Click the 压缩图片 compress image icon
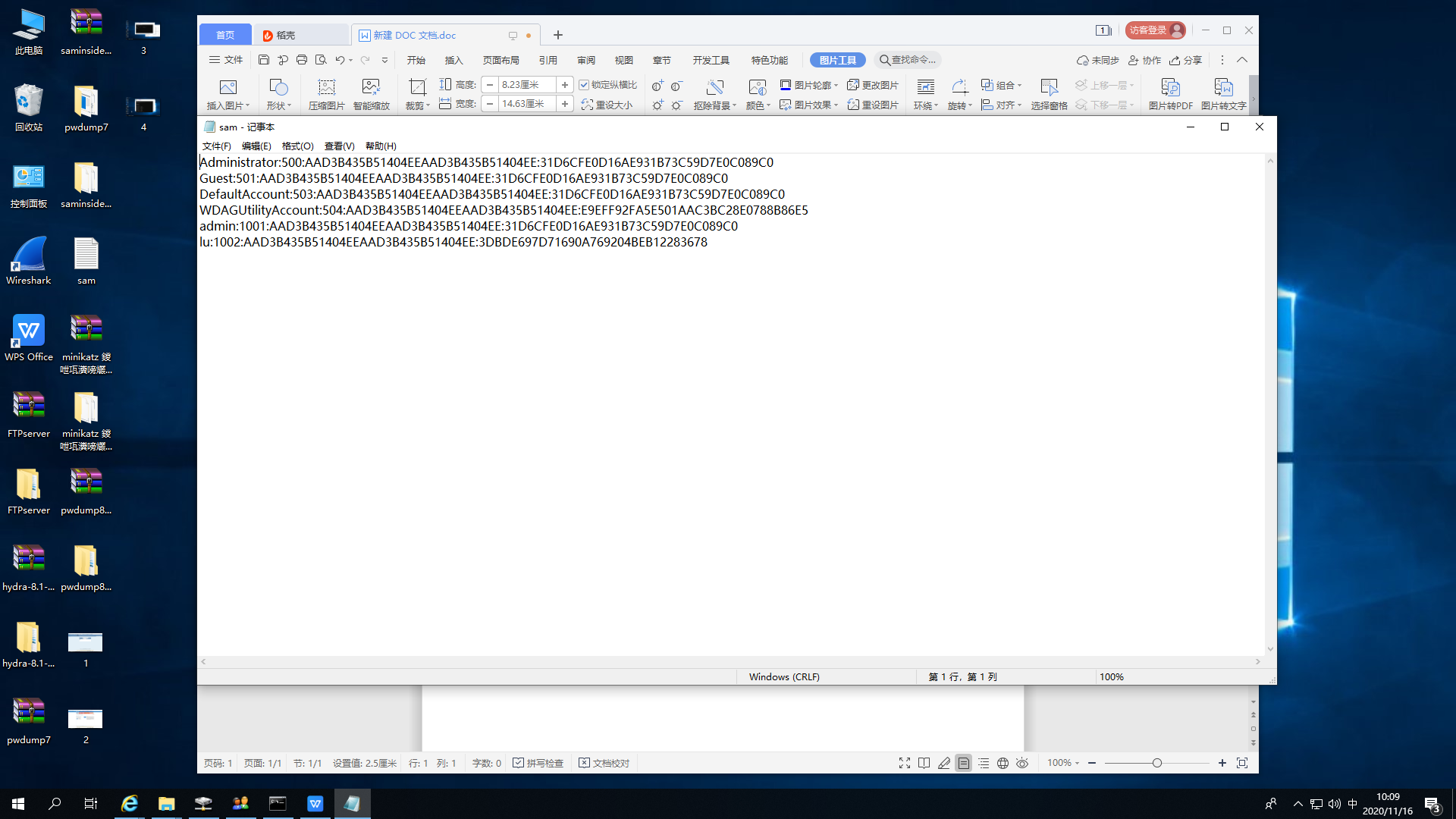Image resolution: width=1456 pixels, height=819 pixels. pyautogui.click(x=326, y=88)
